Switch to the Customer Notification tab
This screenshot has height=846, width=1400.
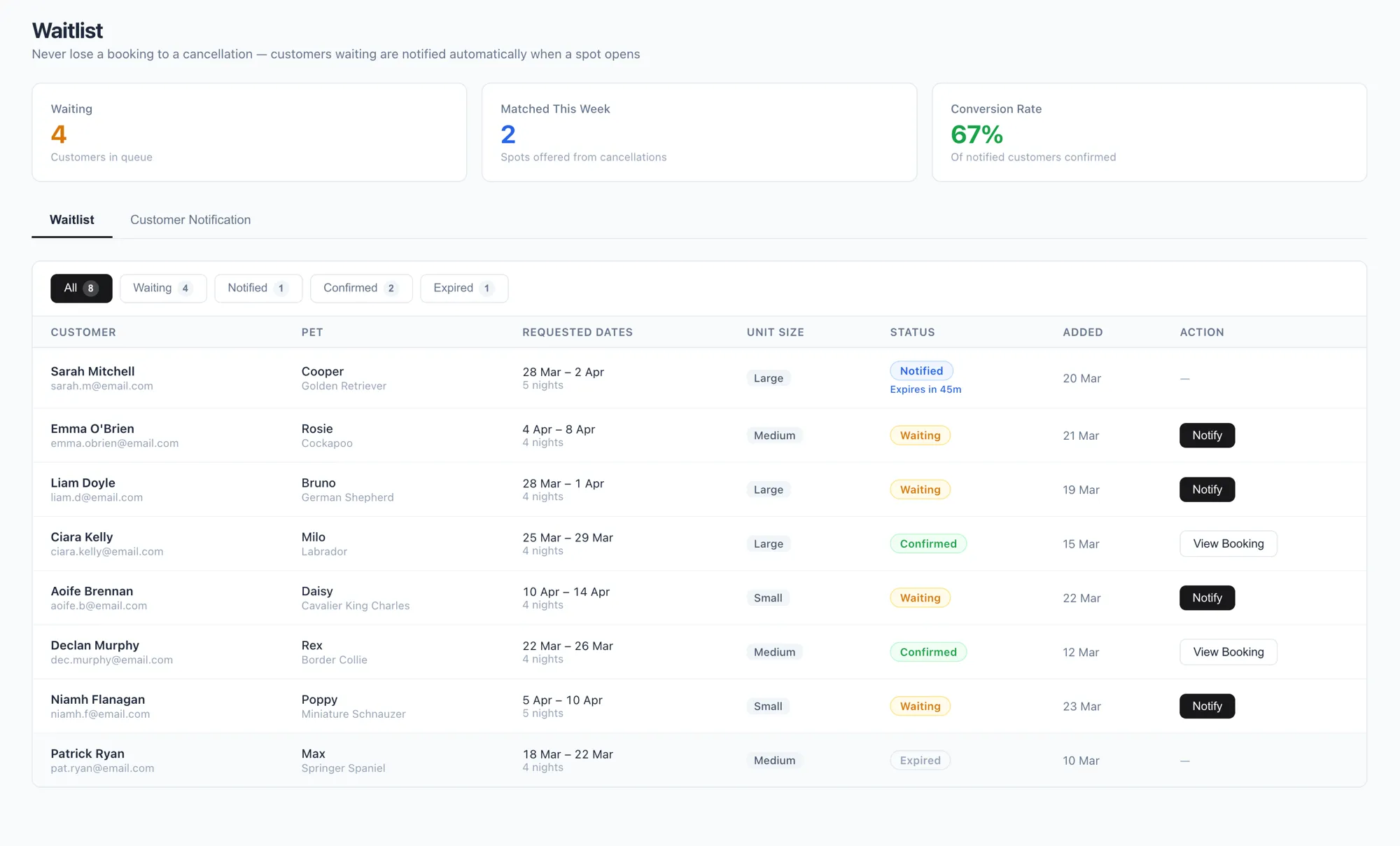190,219
